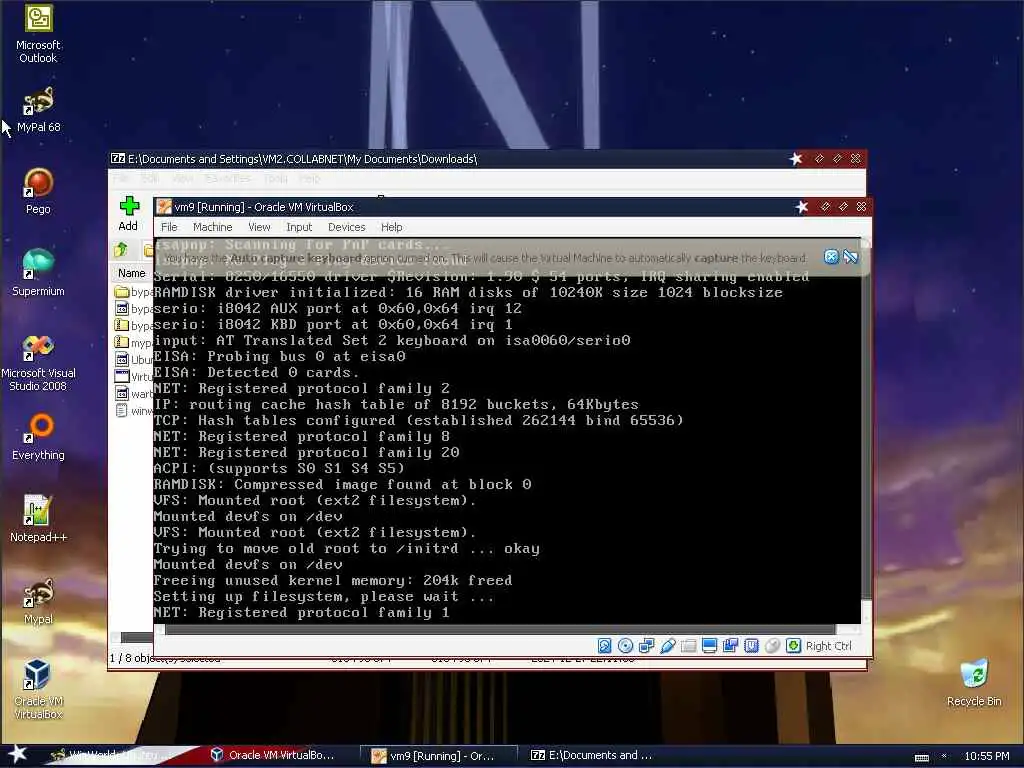The height and width of the screenshot is (768, 1024).
Task: Launch Notepad++ from the desktop
Action: (38, 519)
